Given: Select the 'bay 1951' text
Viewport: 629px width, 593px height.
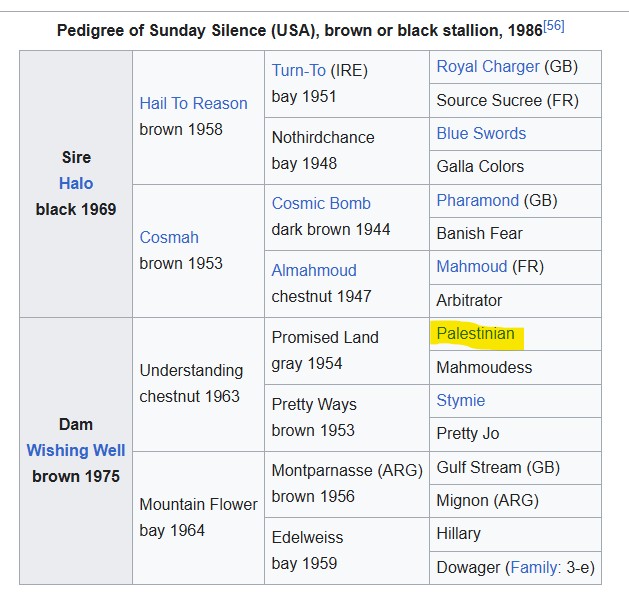Looking at the screenshot, I should [x=304, y=97].
